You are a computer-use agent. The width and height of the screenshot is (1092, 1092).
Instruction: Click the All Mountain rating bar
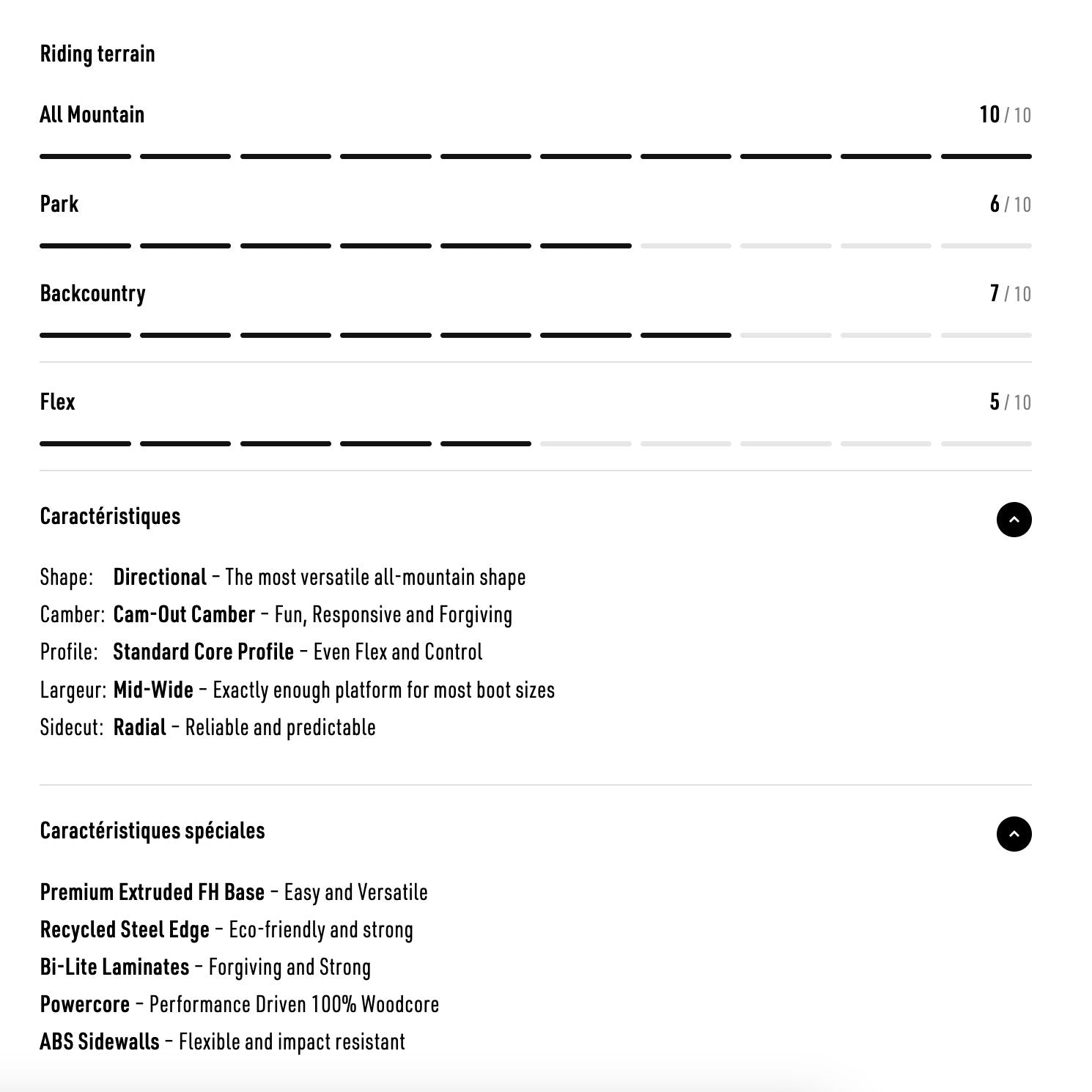(535, 157)
